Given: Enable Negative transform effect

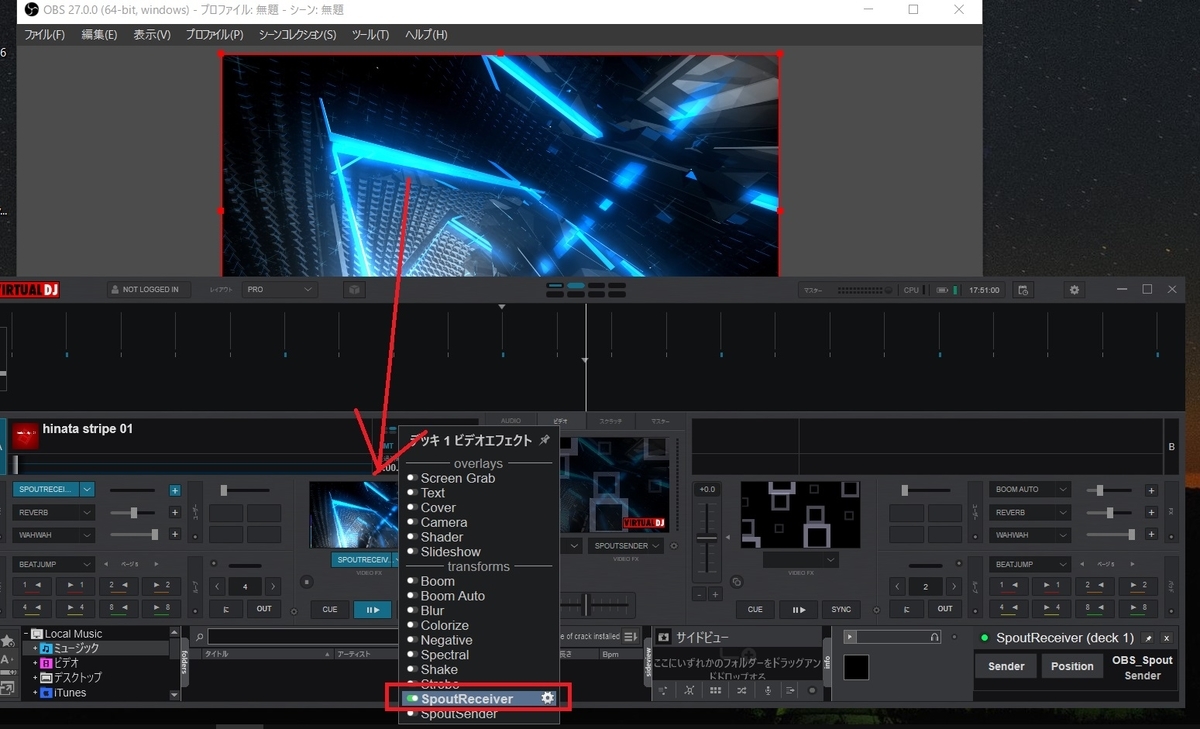Looking at the screenshot, I should pyautogui.click(x=411, y=640).
